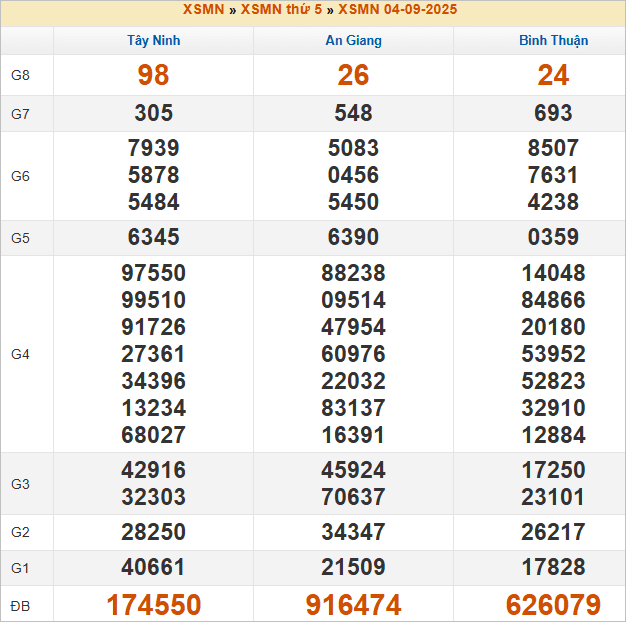Click Bình Thuận G1 number 17828

pyautogui.click(x=553, y=567)
